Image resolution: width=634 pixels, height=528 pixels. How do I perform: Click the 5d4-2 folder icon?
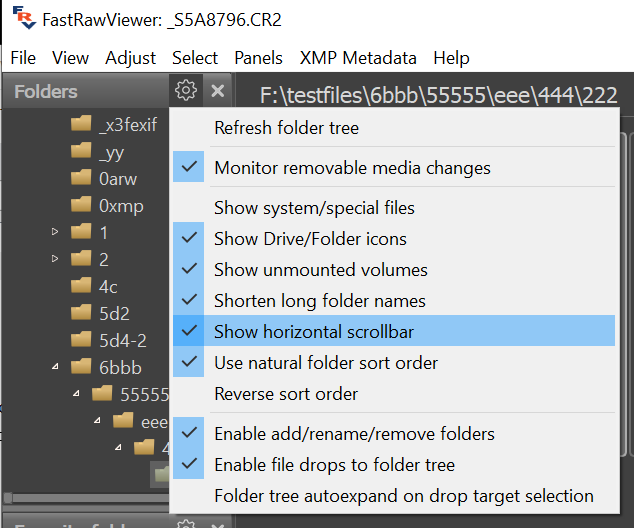pyautogui.click(x=82, y=340)
